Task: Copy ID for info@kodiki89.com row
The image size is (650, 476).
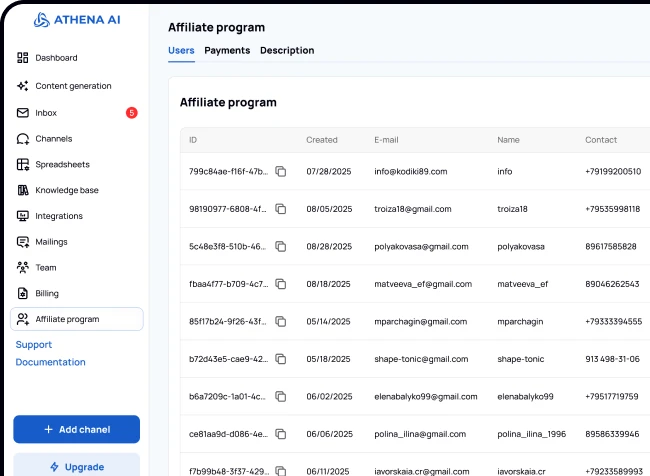Action: pyautogui.click(x=281, y=172)
